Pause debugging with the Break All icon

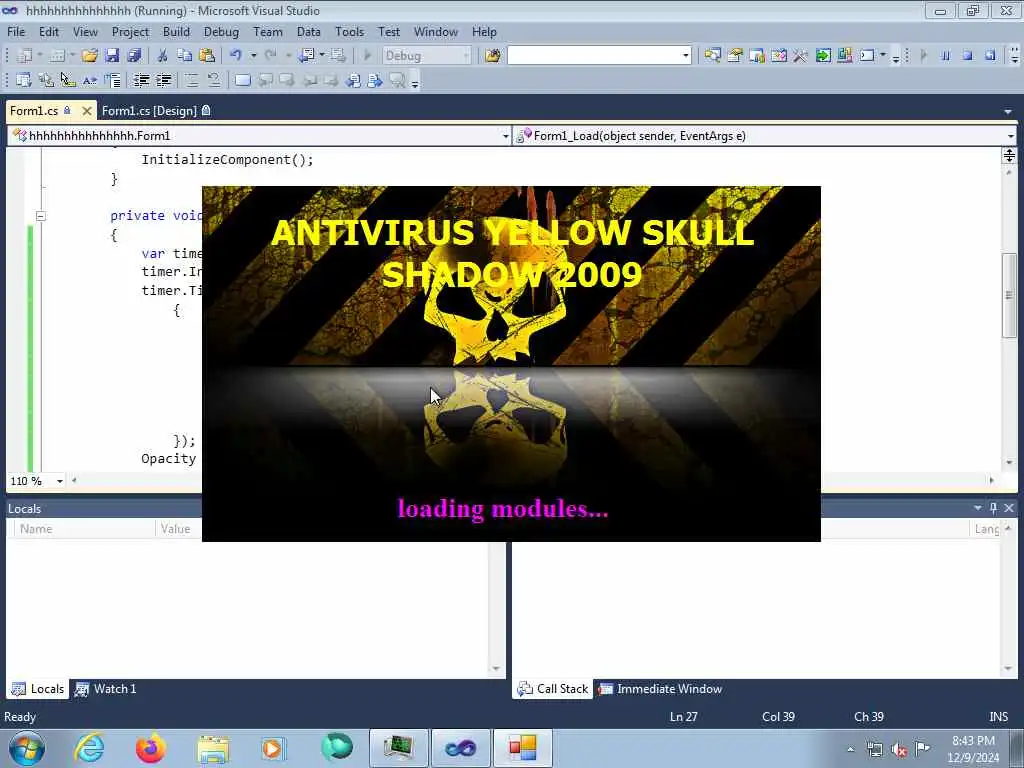click(946, 56)
